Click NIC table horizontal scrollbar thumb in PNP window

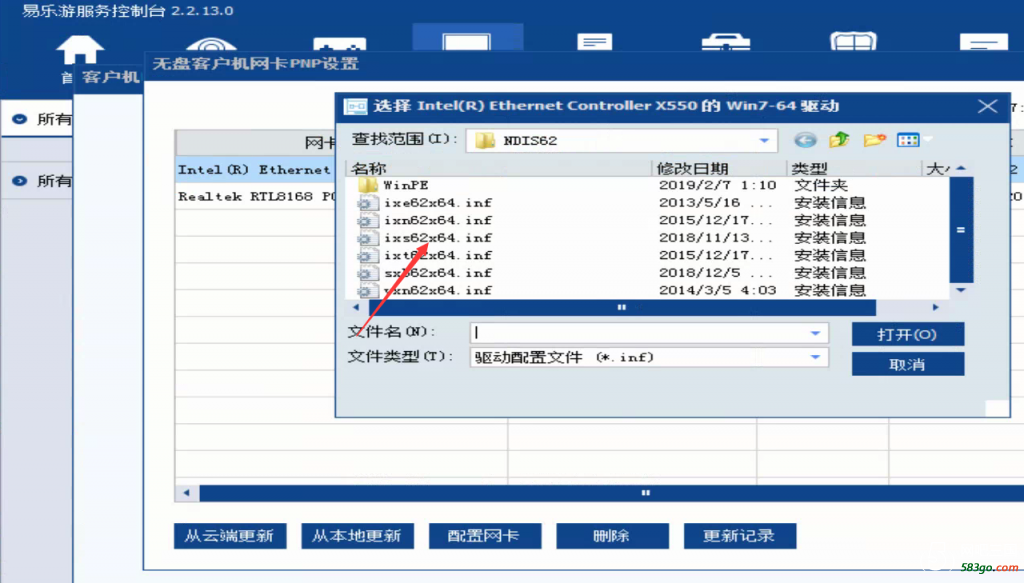click(x=611, y=493)
